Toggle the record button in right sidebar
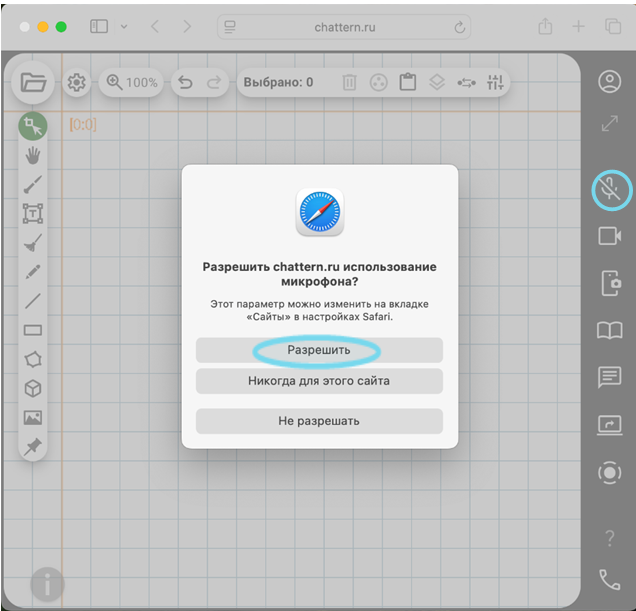Image resolution: width=636 pixels, height=611 pixels. click(x=609, y=472)
